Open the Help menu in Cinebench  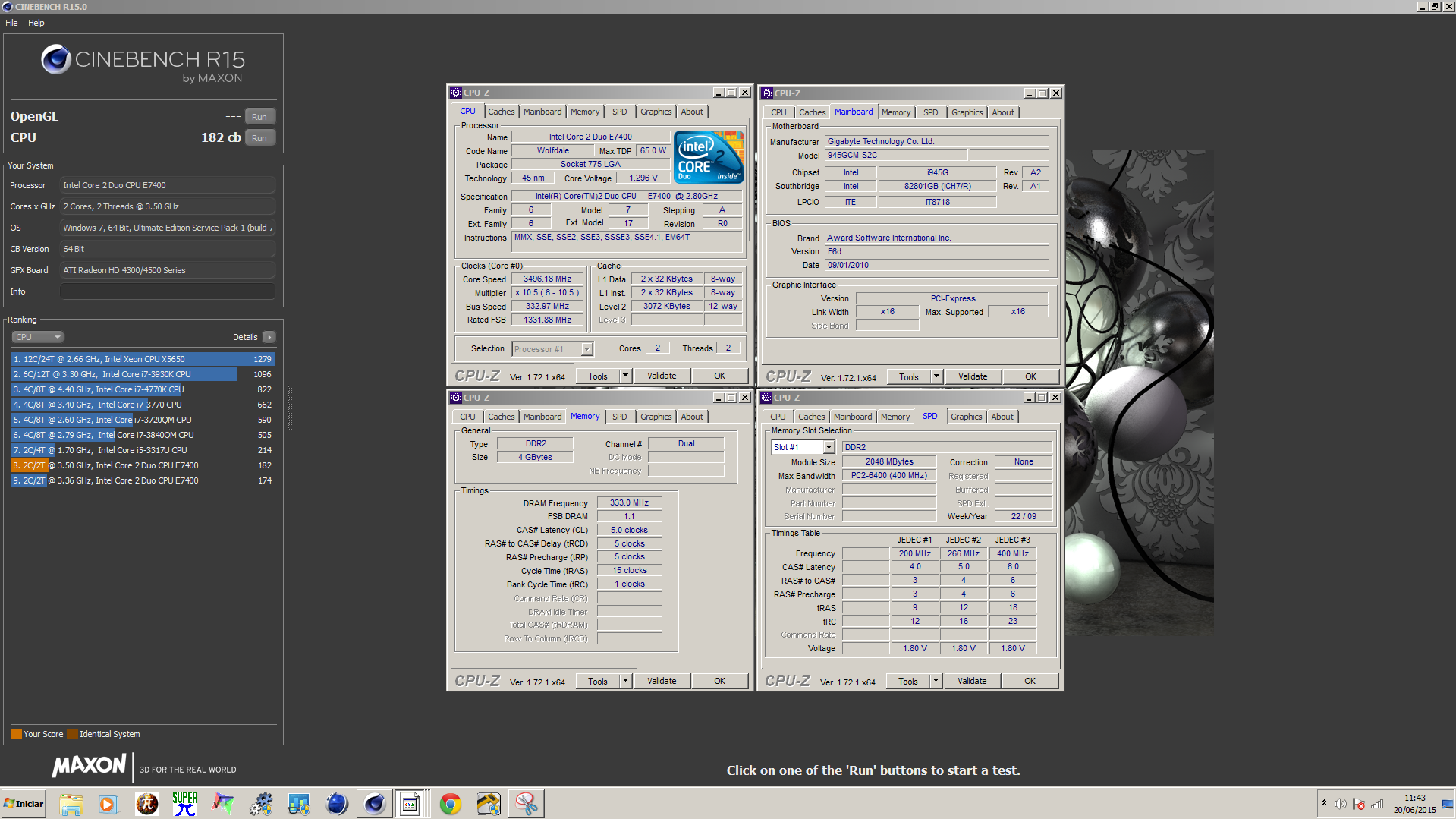[36, 23]
